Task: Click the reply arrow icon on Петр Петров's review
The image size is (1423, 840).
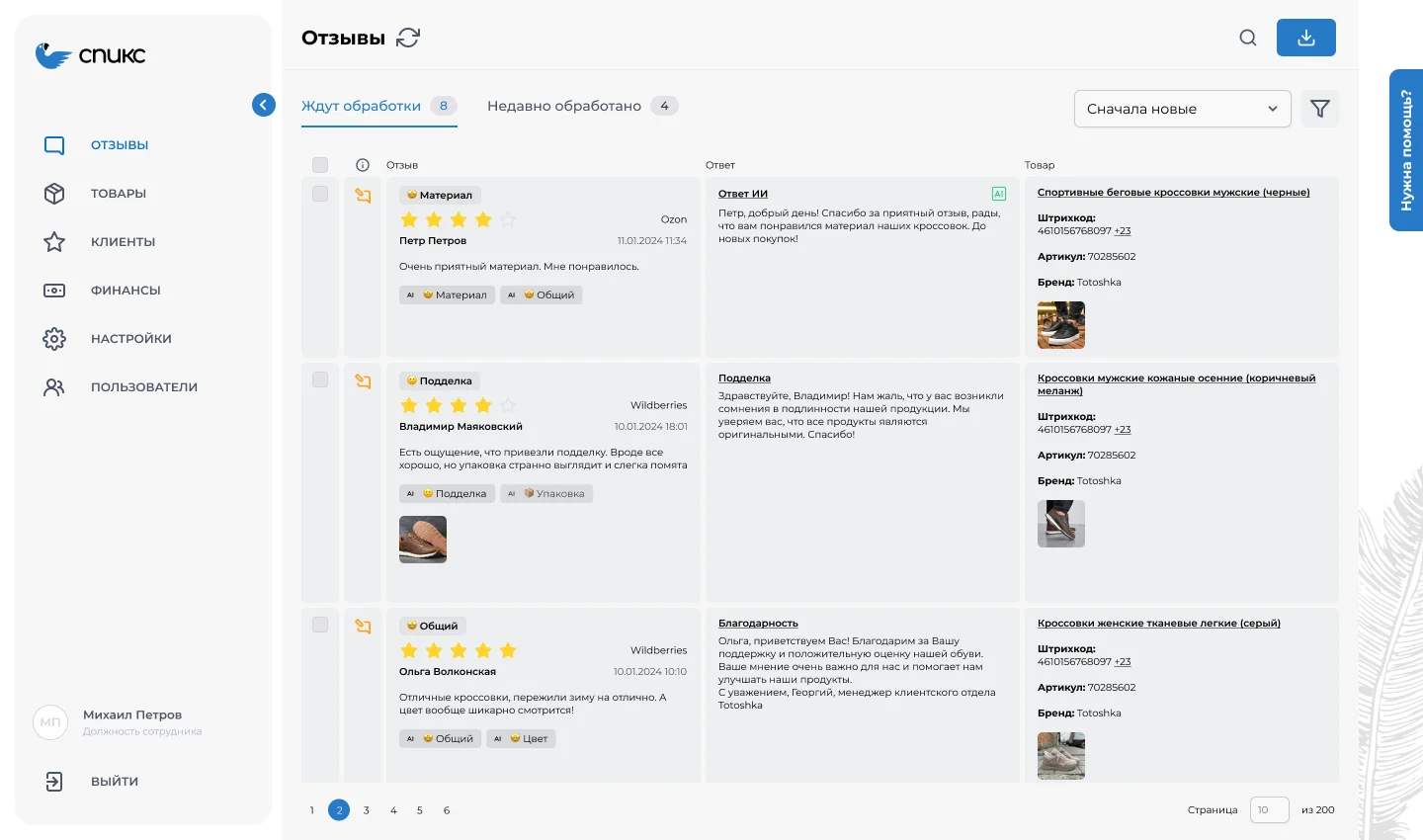Action: pos(363,196)
